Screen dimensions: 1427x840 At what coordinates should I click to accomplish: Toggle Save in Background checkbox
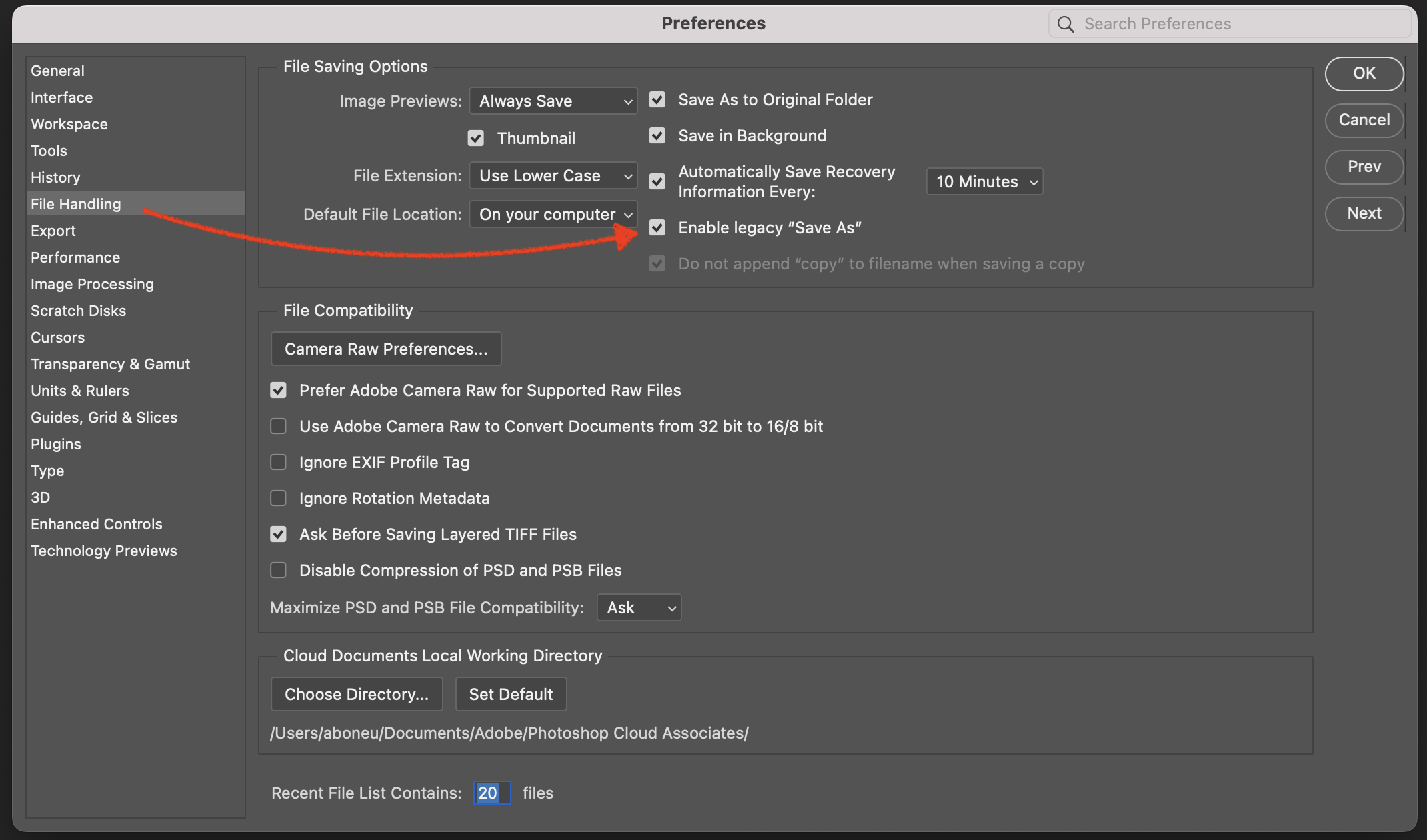click(657, 136)
